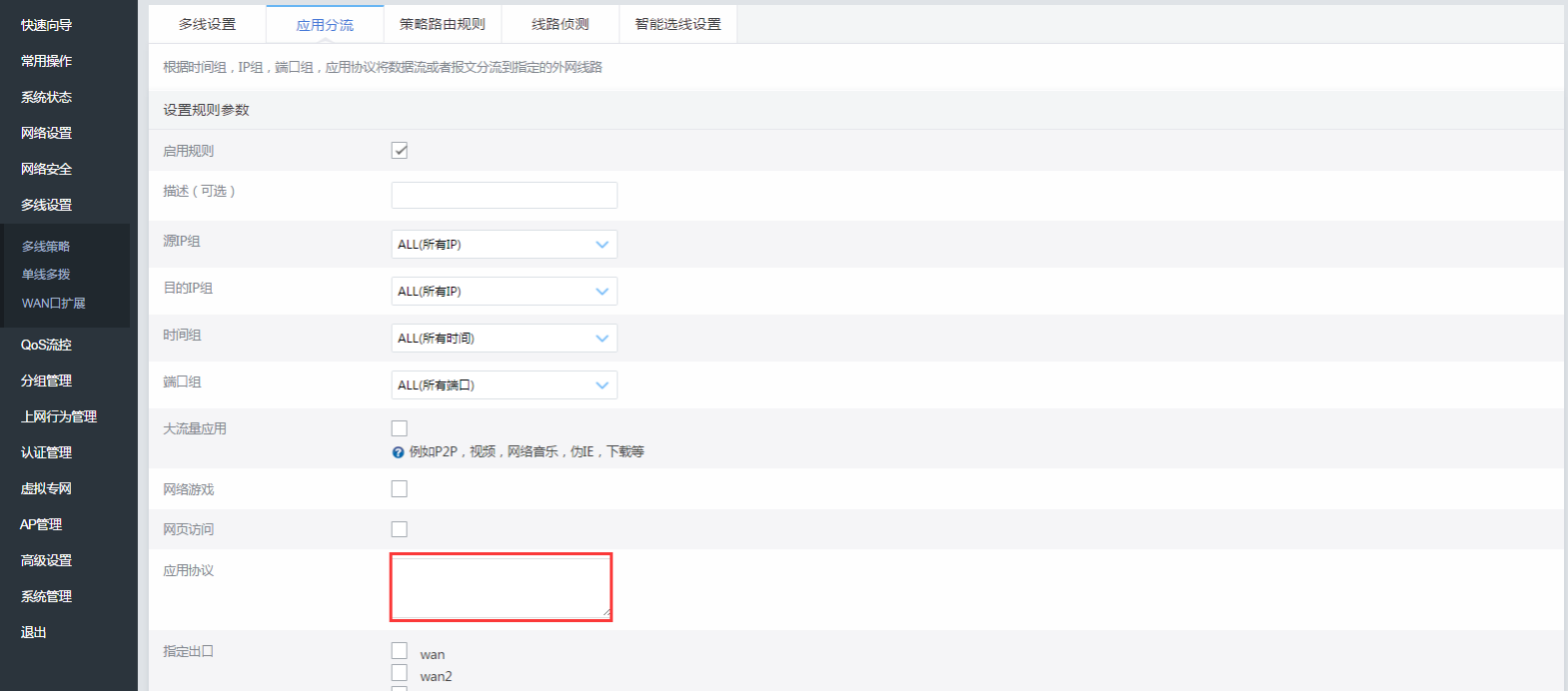Expand the 端口组 dropdown
Image resolution: width=1568 pixels, height=691 pixels.
(504, 386)
